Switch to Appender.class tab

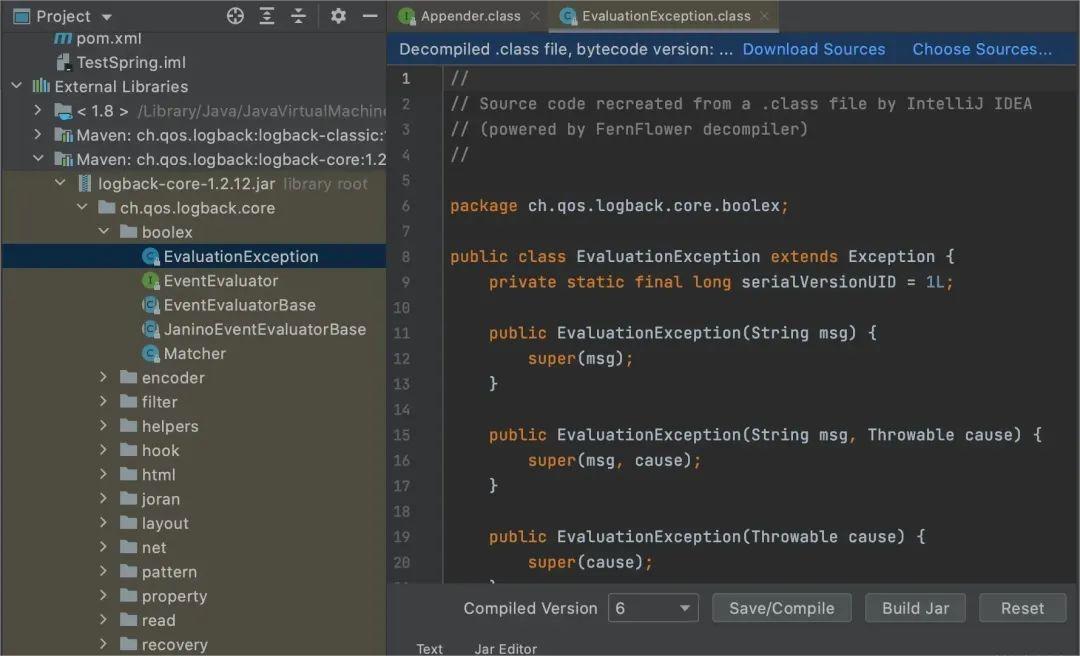tap(470, 16)
